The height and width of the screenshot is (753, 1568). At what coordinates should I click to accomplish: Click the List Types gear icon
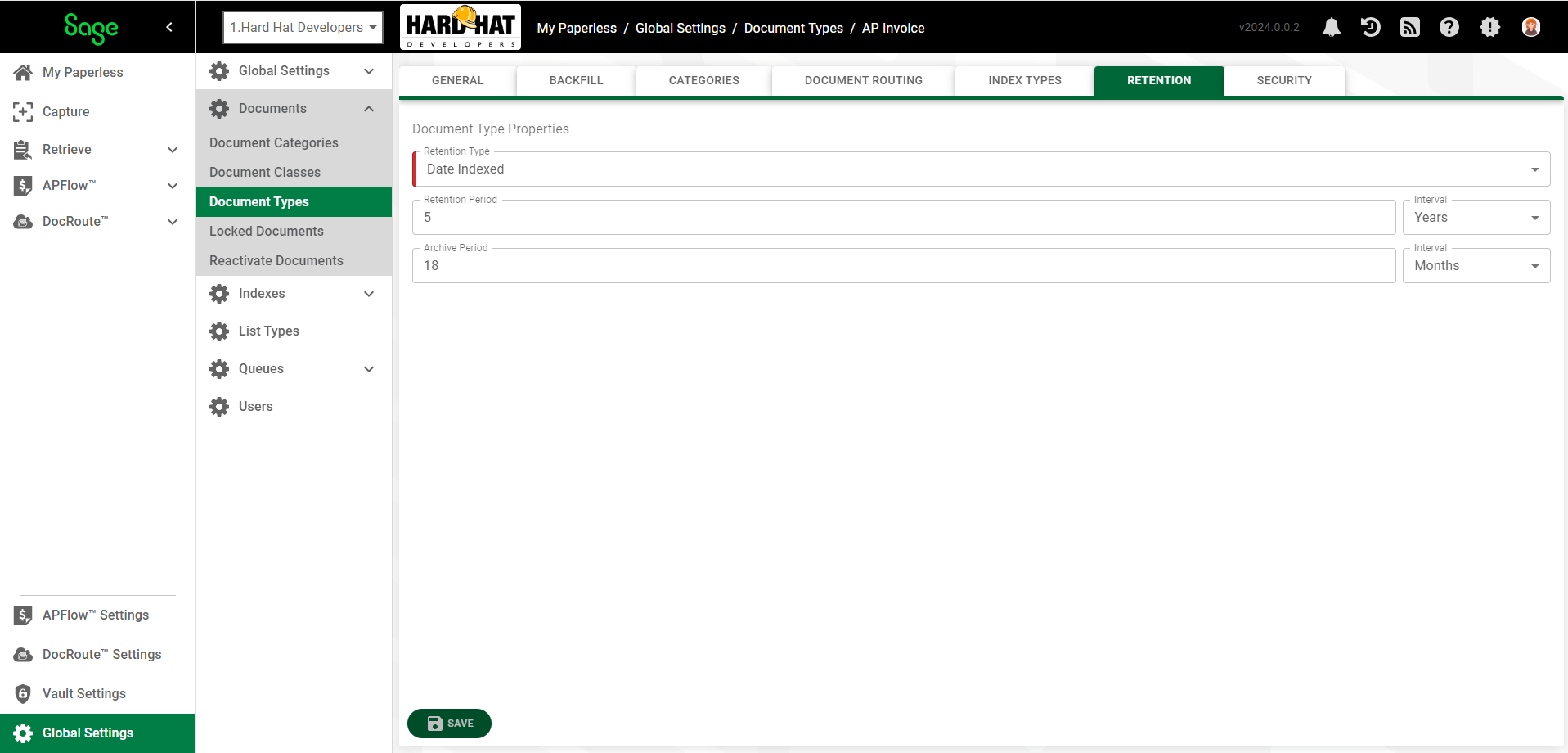(219, 331)
